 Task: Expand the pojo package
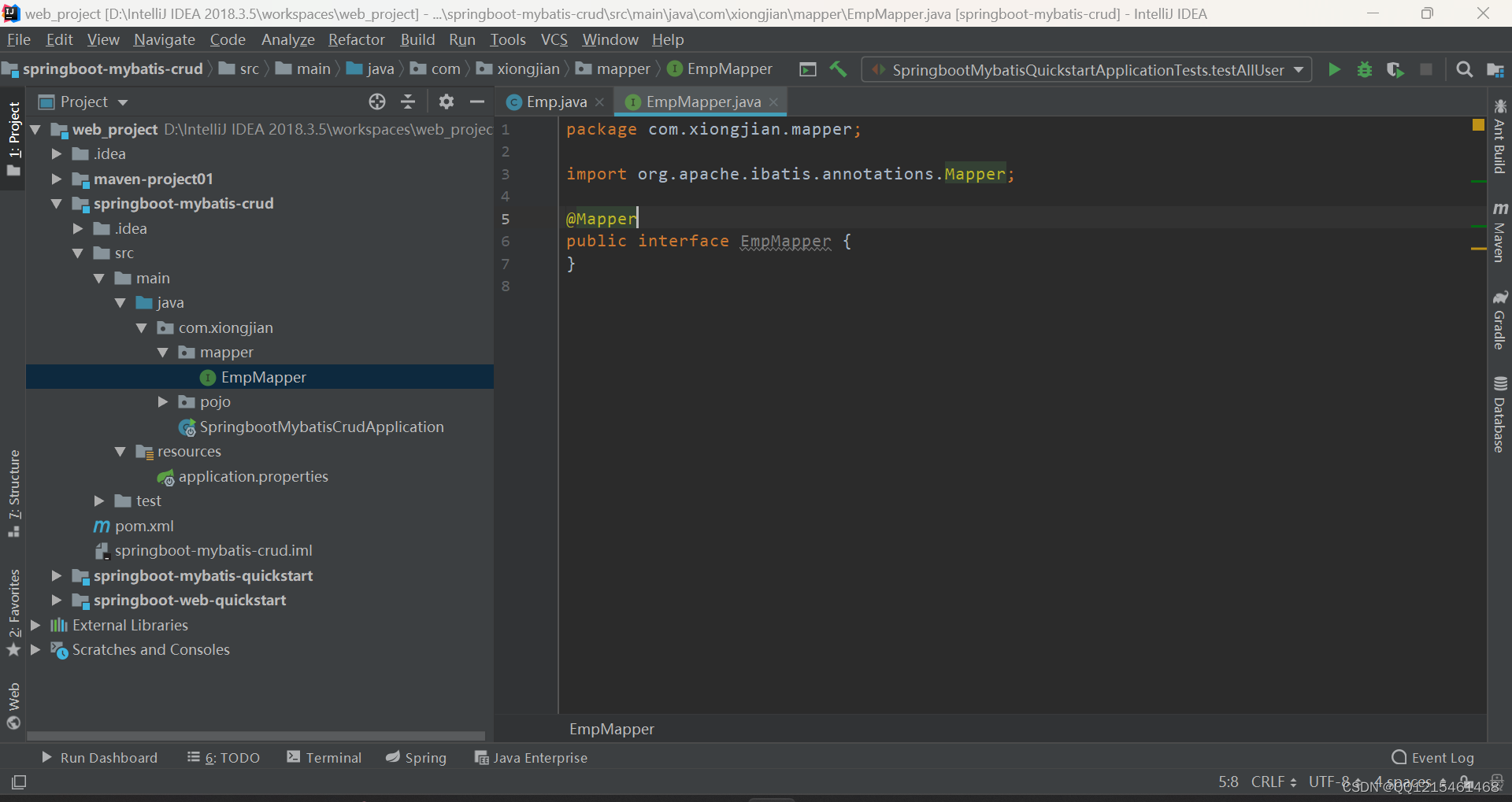[163, 401]
